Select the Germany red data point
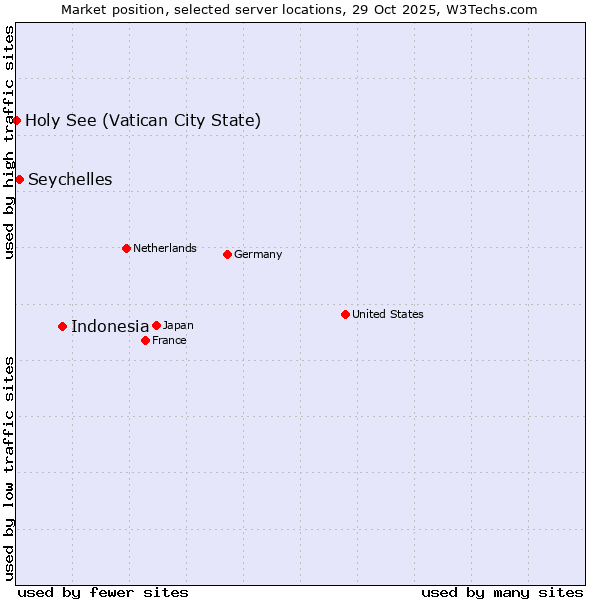This screenshot has width=600, height=600. coord(227,254)
